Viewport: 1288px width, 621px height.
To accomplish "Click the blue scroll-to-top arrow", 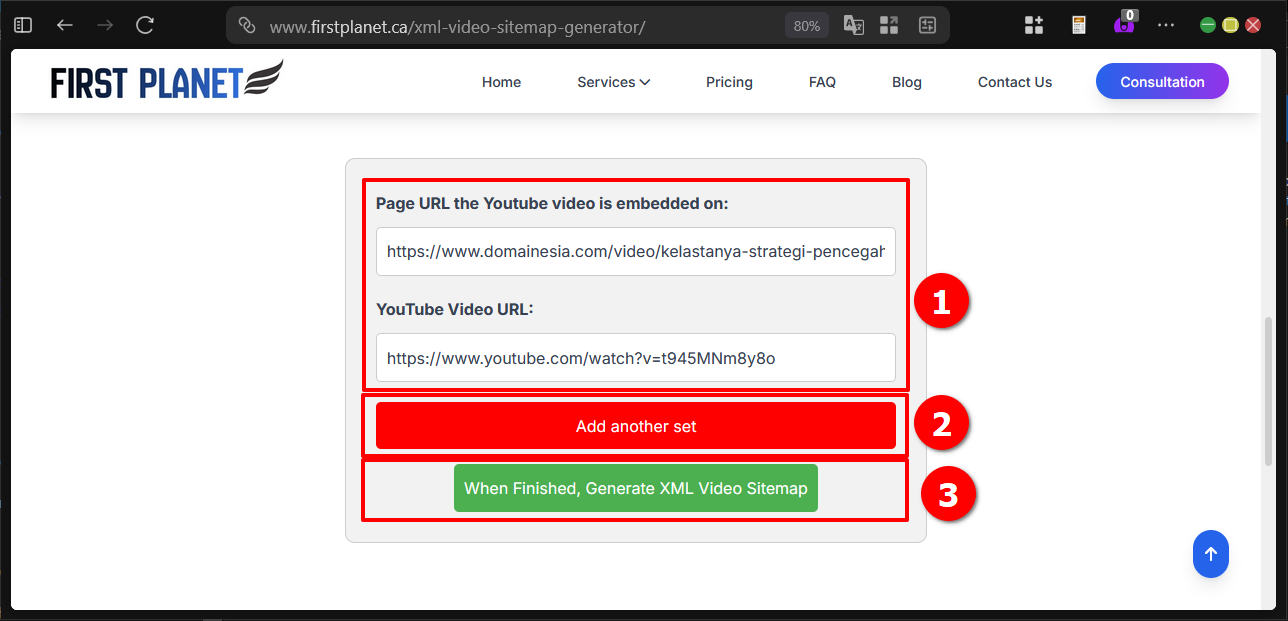I will (1211, 554).
